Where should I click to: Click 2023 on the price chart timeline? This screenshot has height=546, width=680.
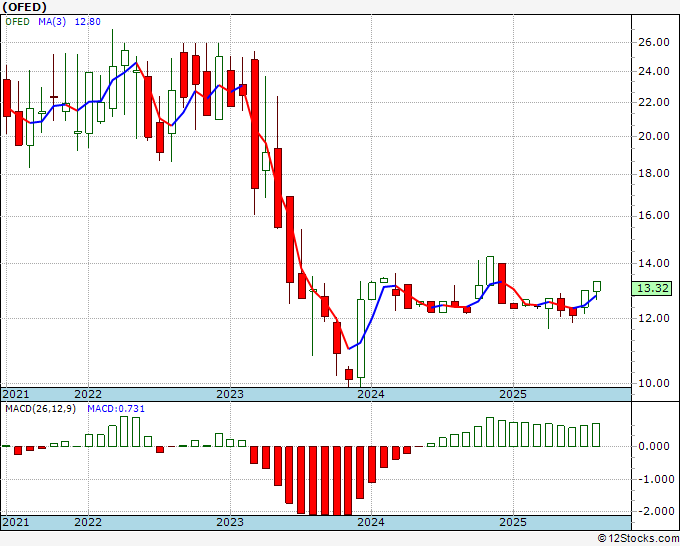pyautogui.click(x=230, y=394)
